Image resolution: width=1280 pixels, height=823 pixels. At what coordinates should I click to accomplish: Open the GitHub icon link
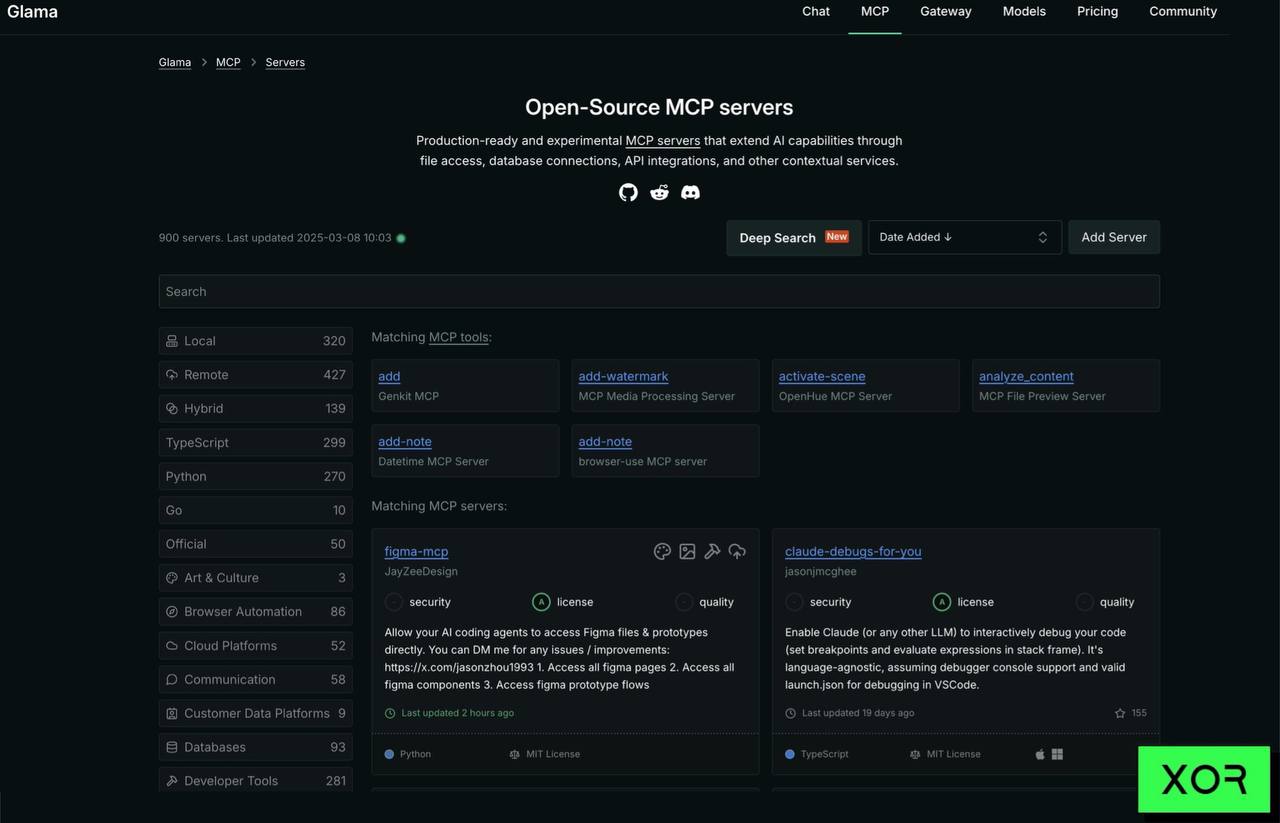628,192
